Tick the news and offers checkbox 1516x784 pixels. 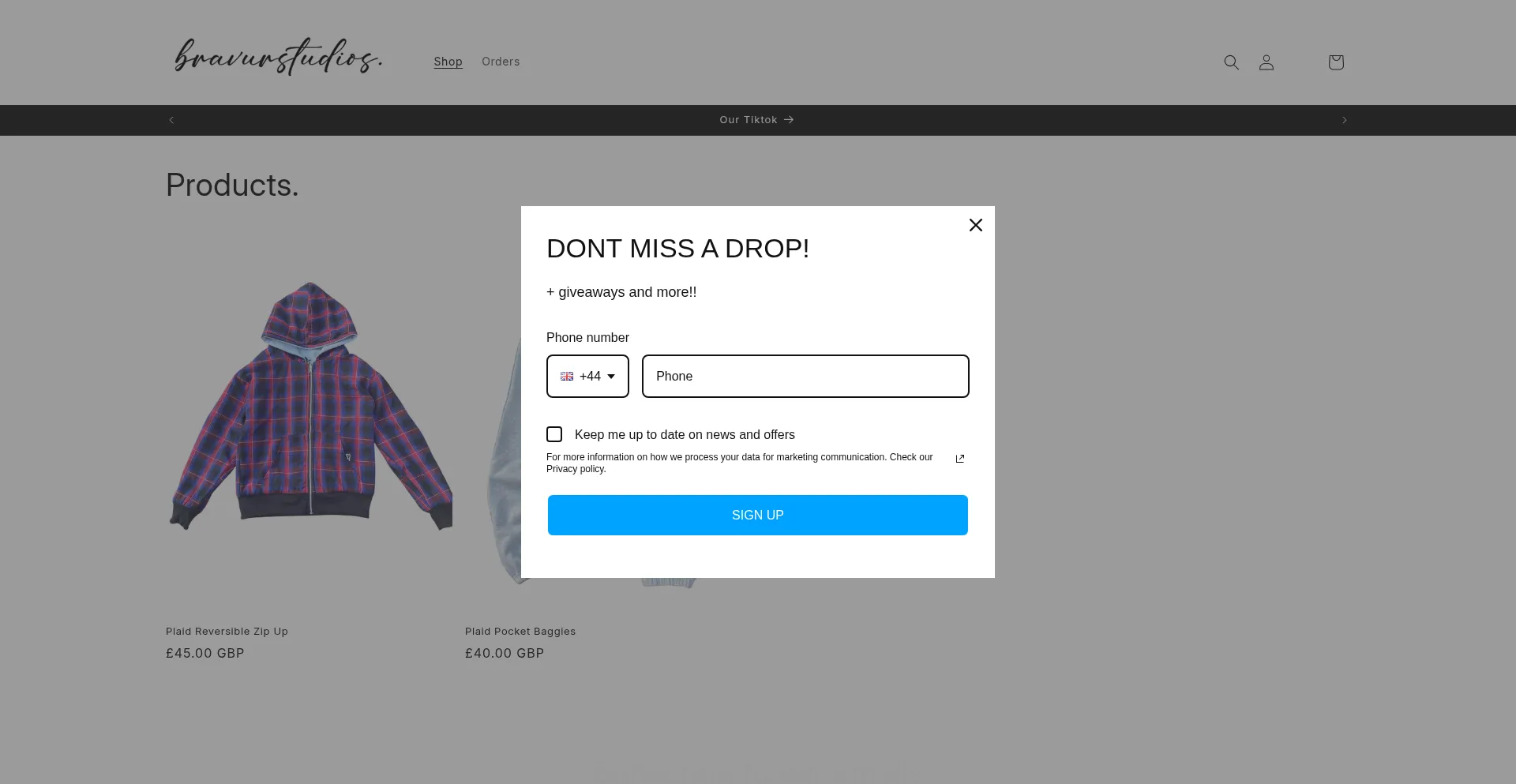[554, 434]
